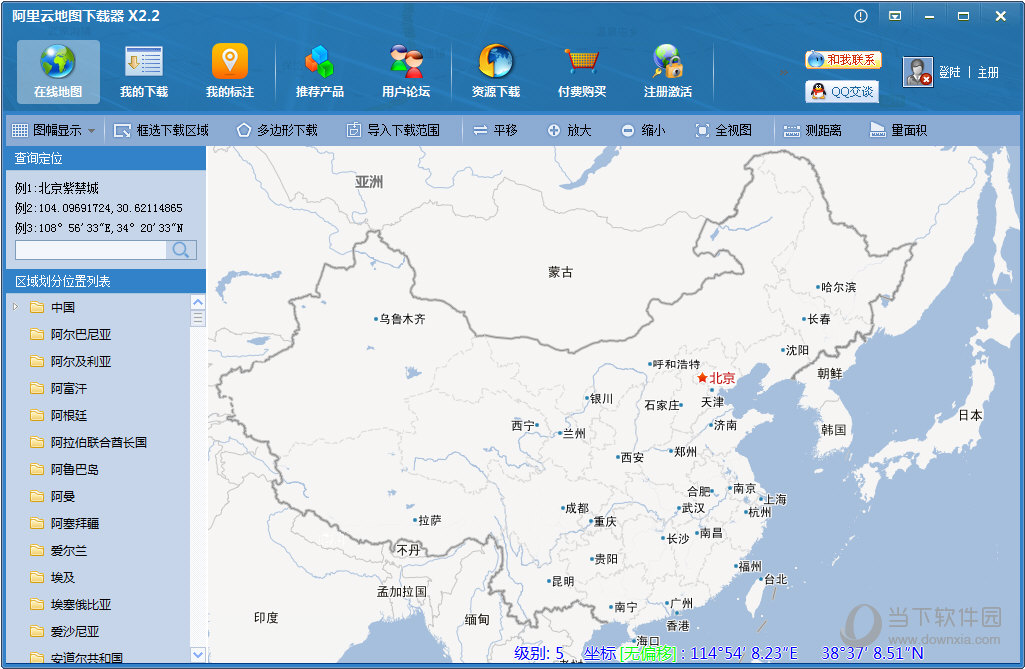Click 日本 country label on map
The image size is (1025, 669).
point(970,415)
